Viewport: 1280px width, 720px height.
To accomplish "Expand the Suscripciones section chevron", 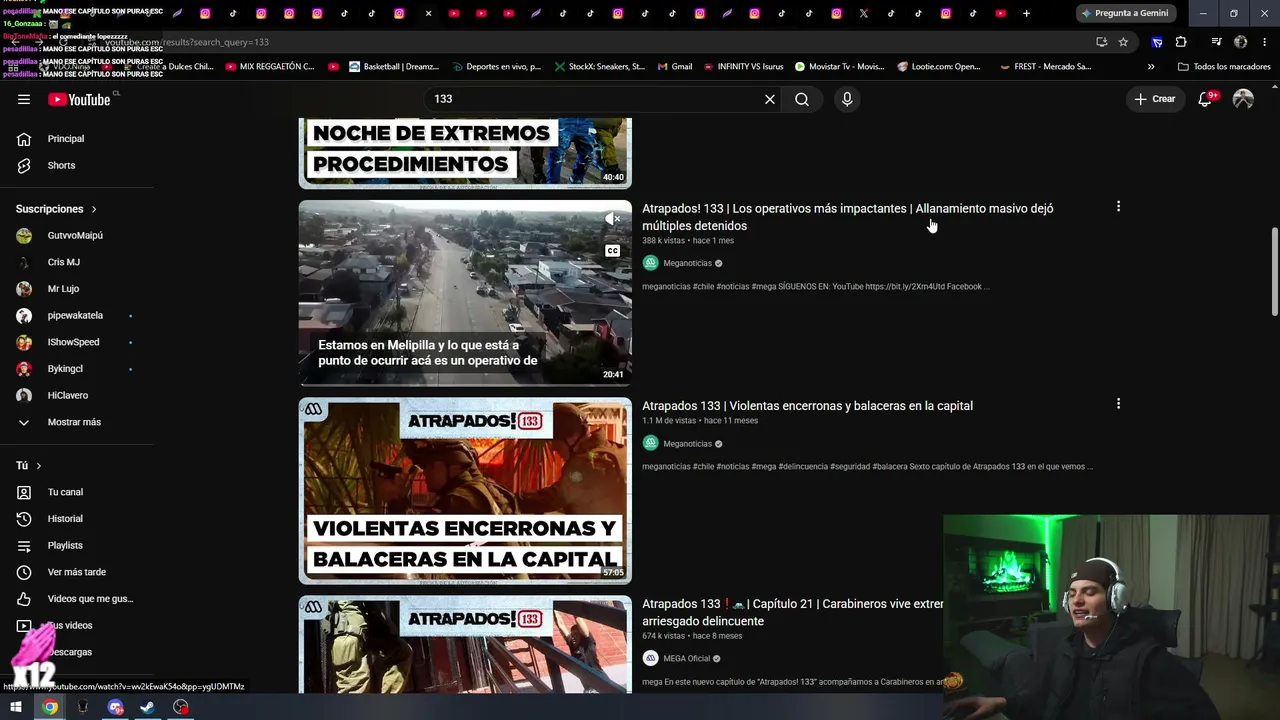I will click(94, 209).
